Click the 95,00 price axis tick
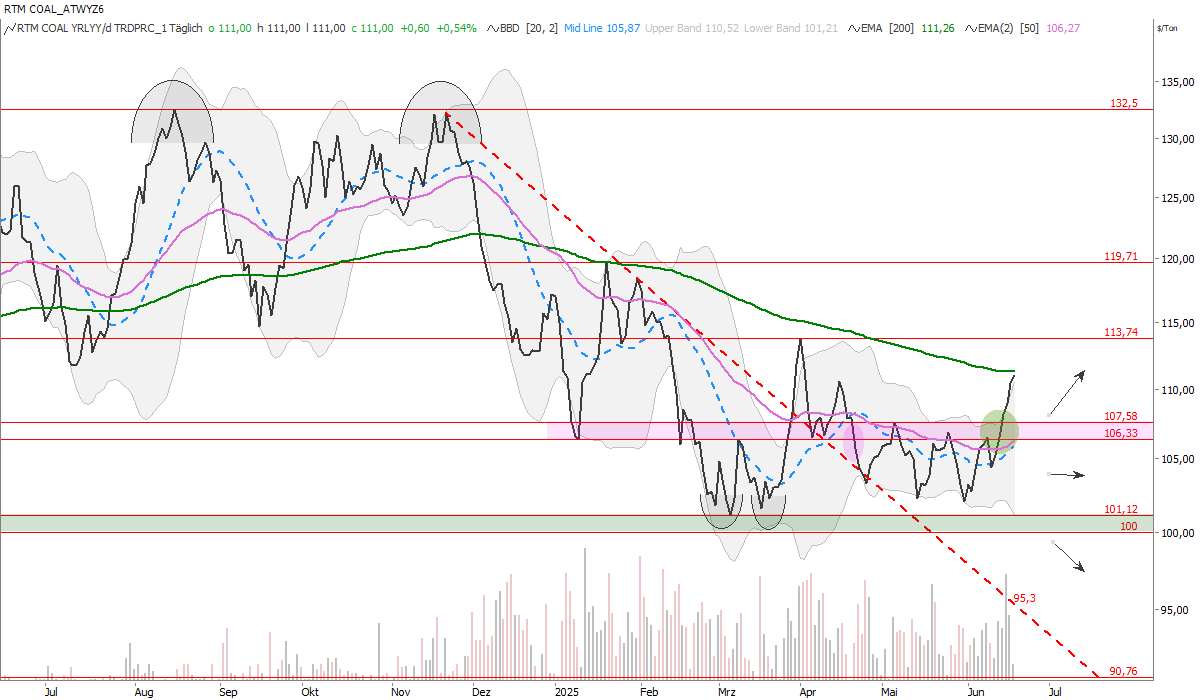1200x700 pixels. tap(1175, 609)
